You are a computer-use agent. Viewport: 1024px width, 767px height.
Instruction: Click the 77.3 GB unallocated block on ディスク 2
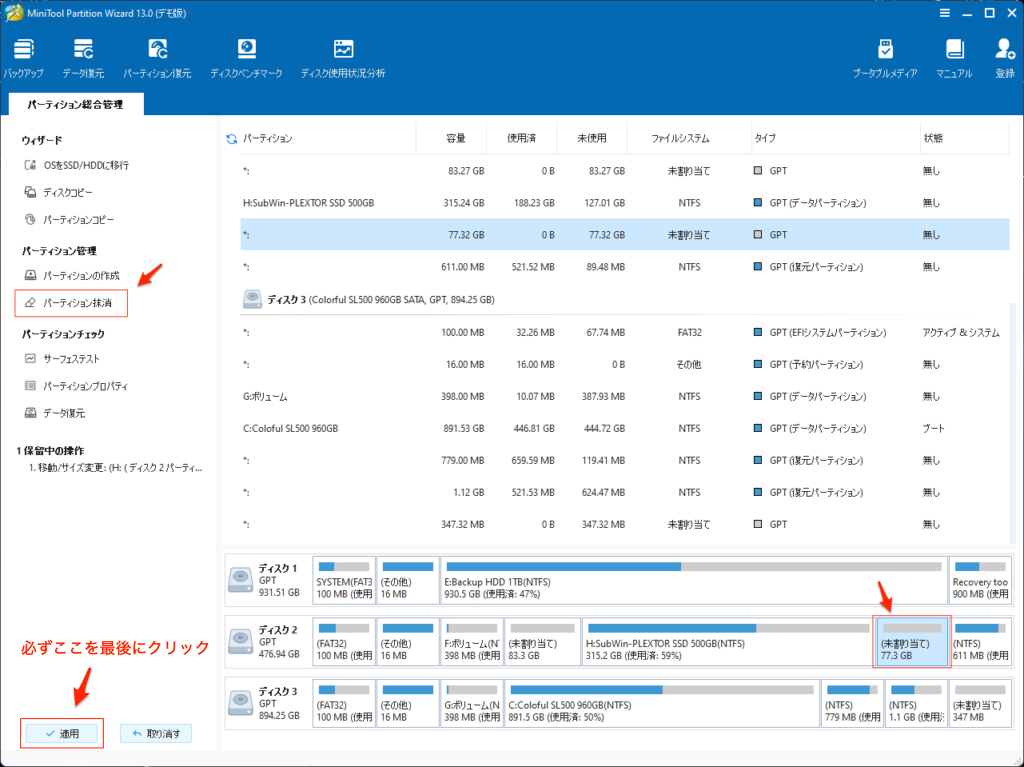point(910,641)
